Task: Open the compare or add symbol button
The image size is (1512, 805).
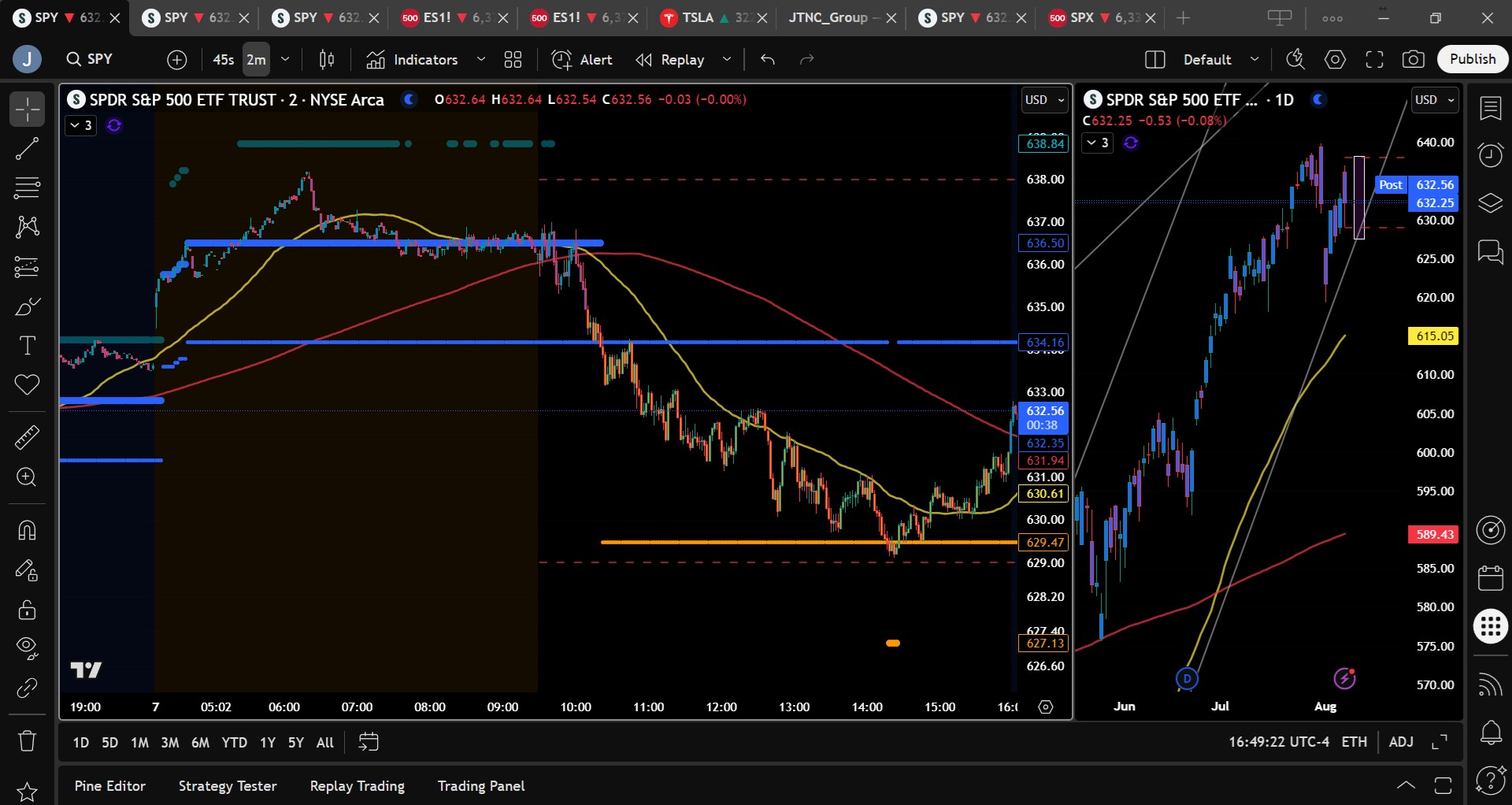Action: pyautogui.click(x=177, y=60)
